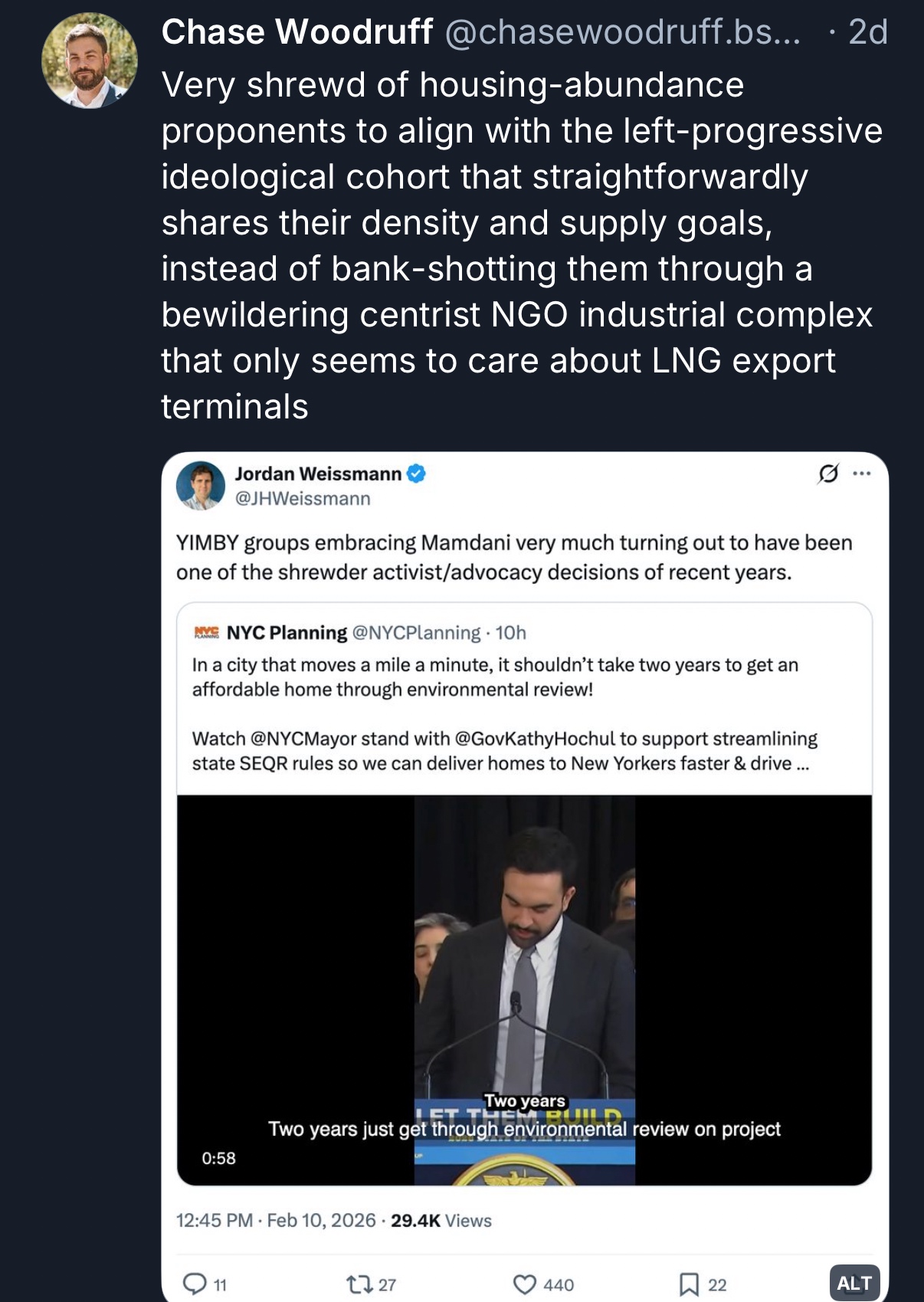924x1302 pixels.
Task: Click the @JHWeissmann handle
Action: (x=303, y=499)
